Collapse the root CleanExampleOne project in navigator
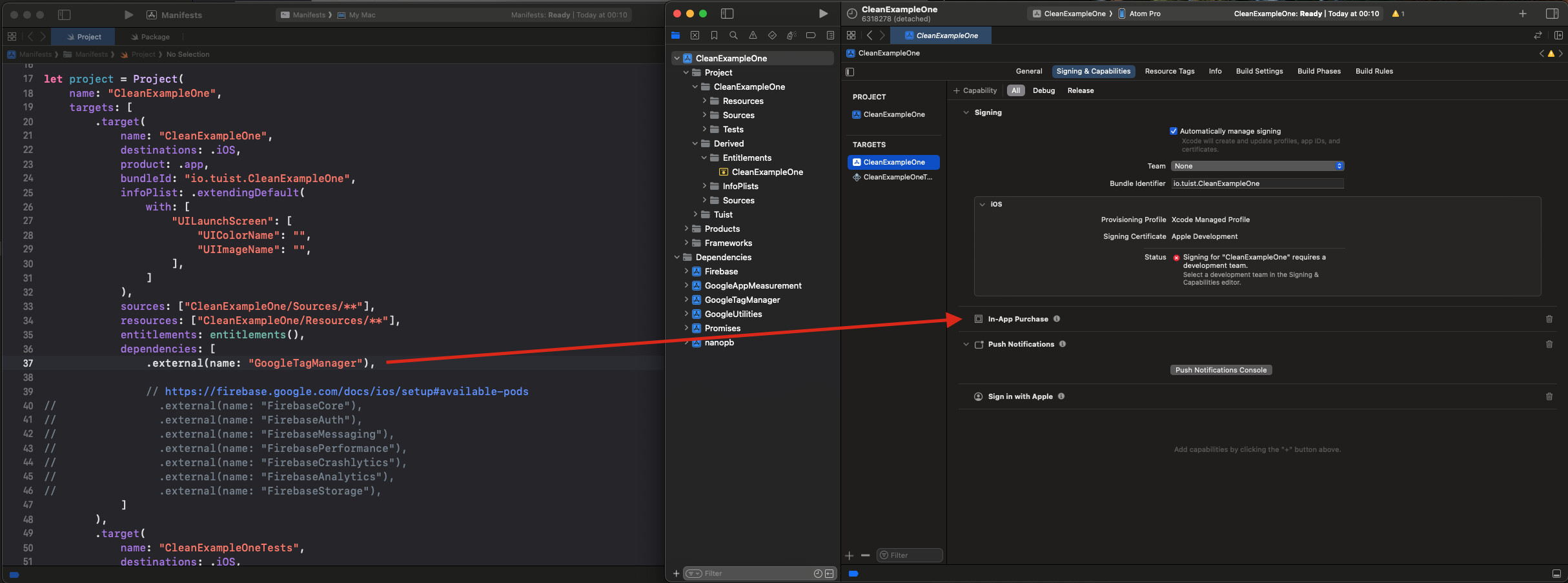Image resolution: width=1568 pixels, height=583 pixels. point(677,58)
